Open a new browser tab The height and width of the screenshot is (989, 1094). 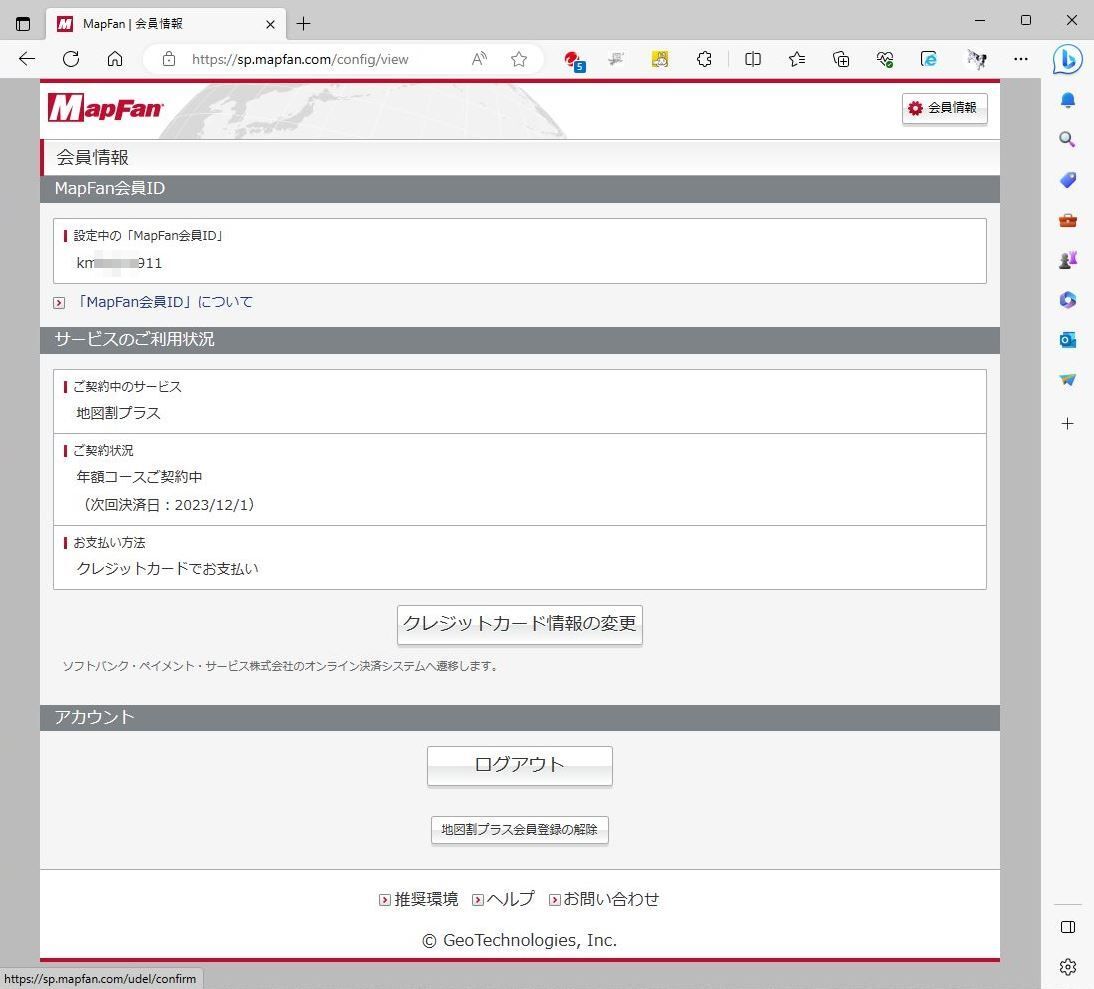[x=304, y=24]
